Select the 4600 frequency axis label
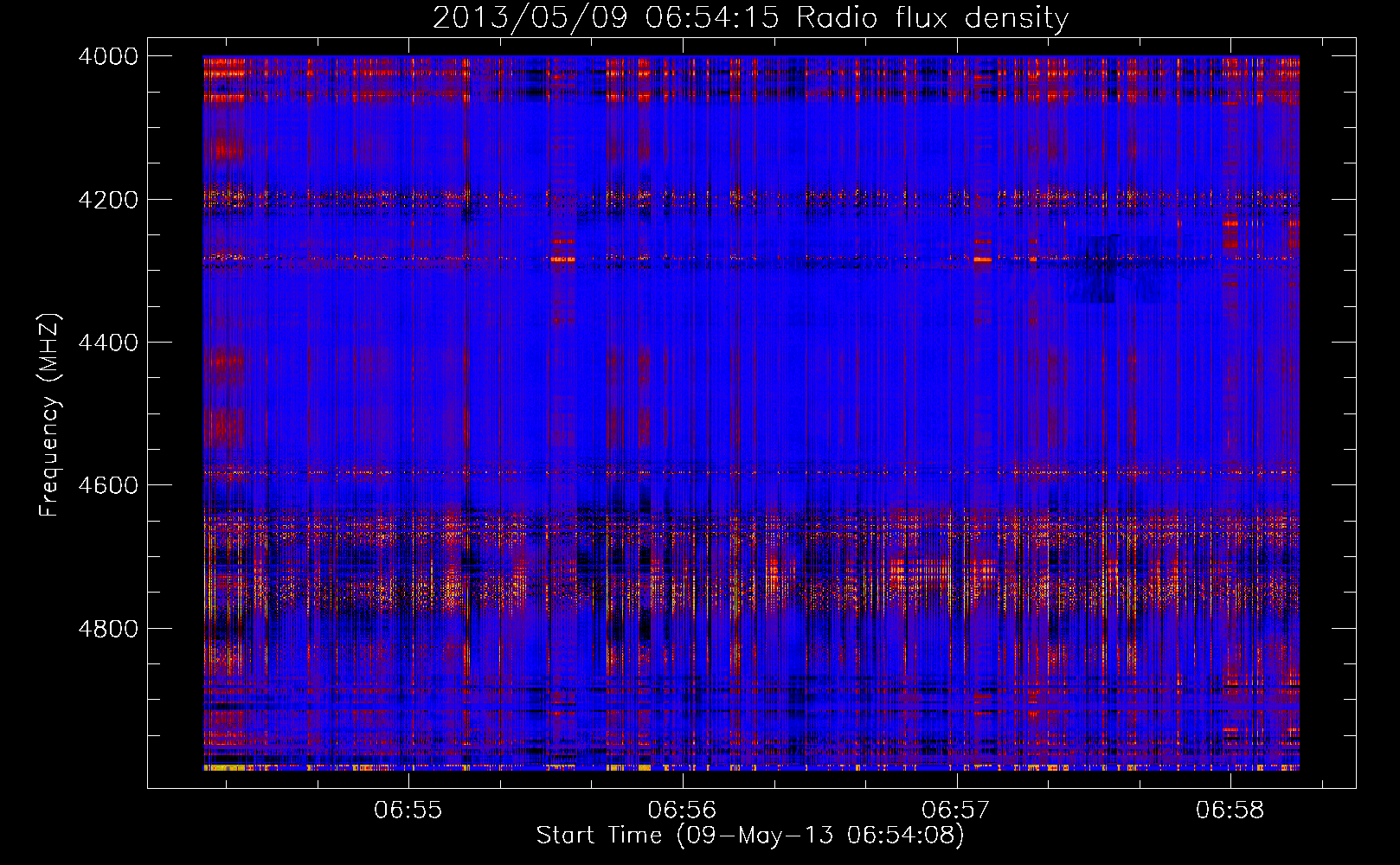This screenshot has width=1400, height=865. [108, 485]
